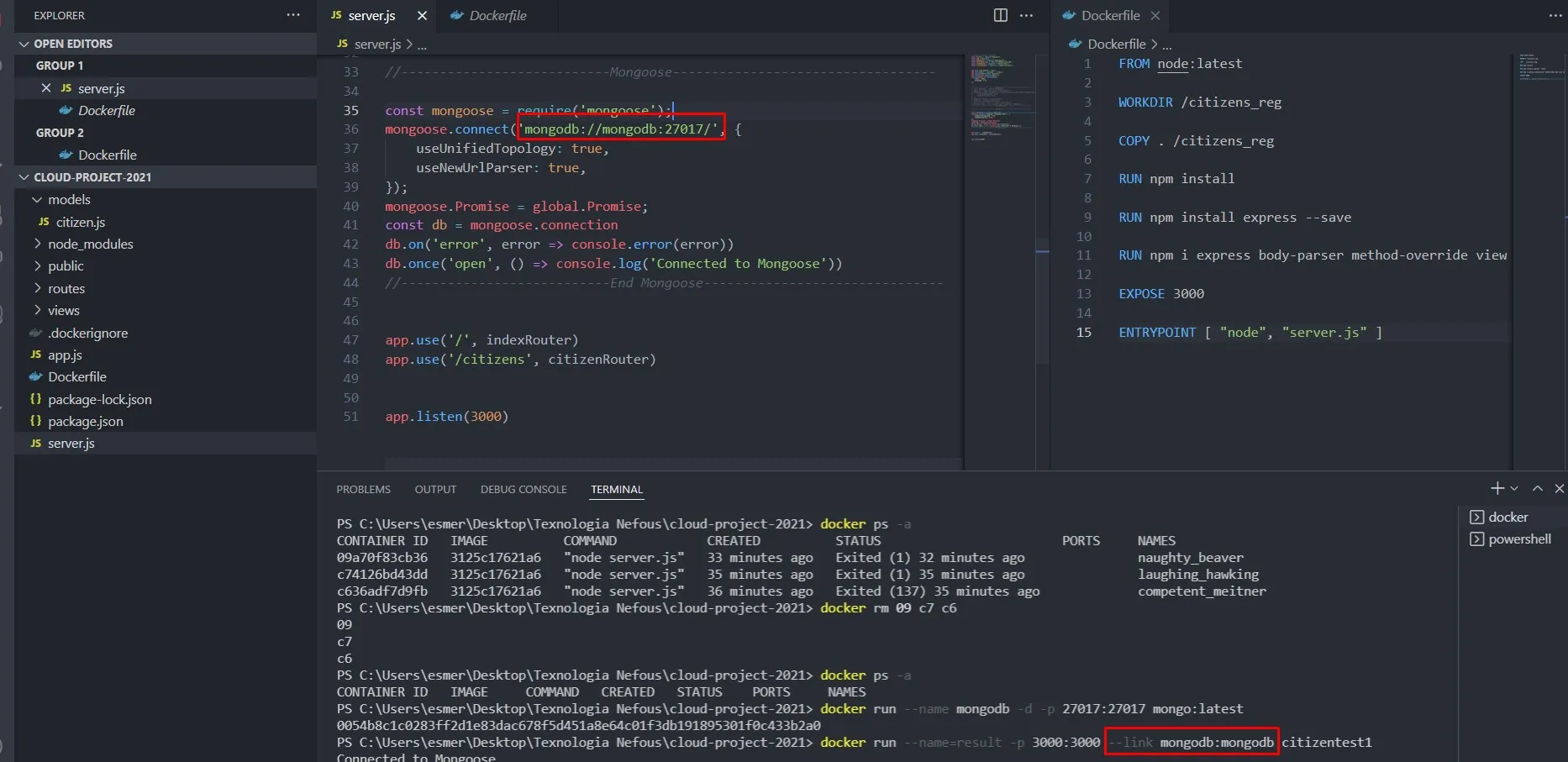Maximize terminal panel with the up chevron
Viewport: 1568px width, 762px height.
[1537, 488]
